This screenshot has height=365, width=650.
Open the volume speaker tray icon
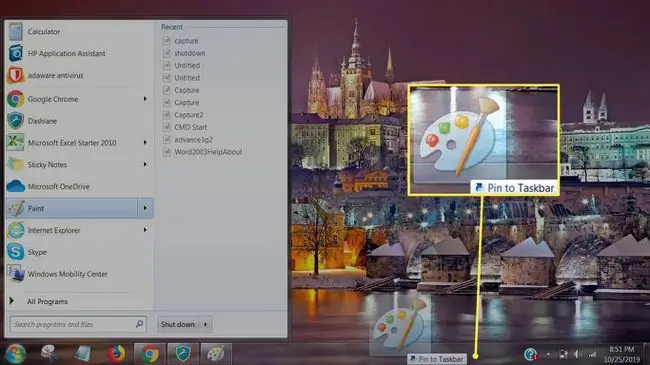click(578, 354)
